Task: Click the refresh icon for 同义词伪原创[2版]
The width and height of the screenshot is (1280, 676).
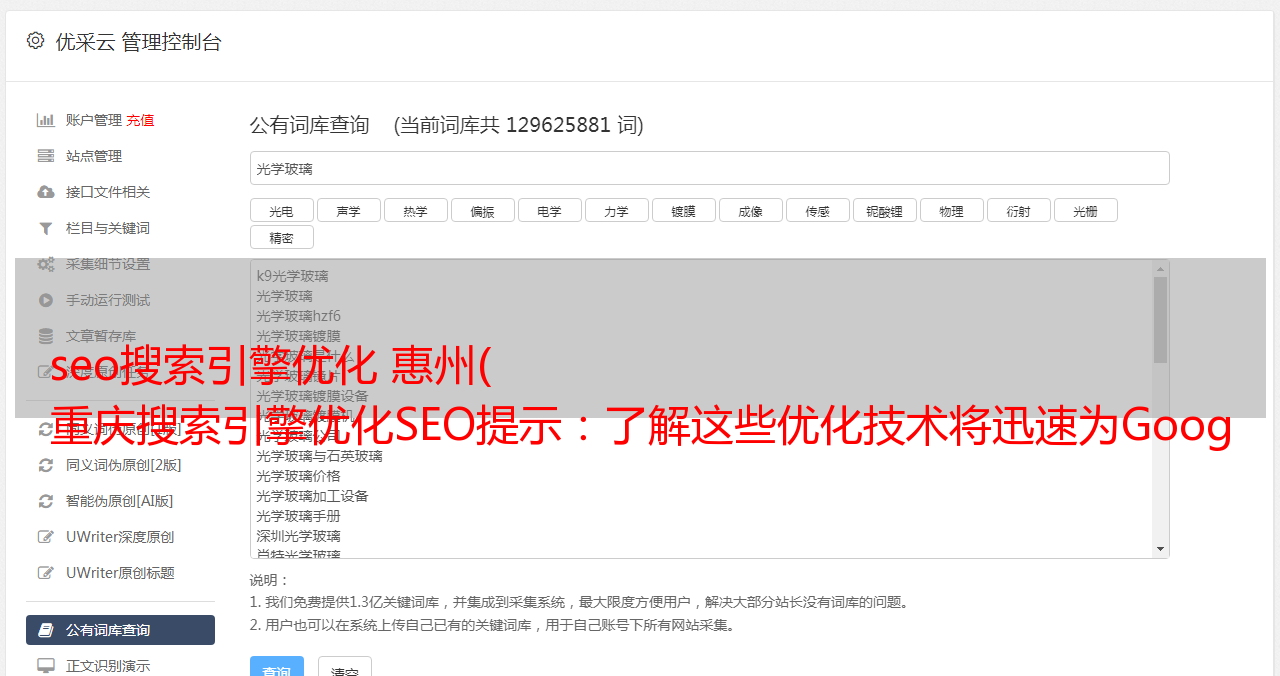Action: 46,465
